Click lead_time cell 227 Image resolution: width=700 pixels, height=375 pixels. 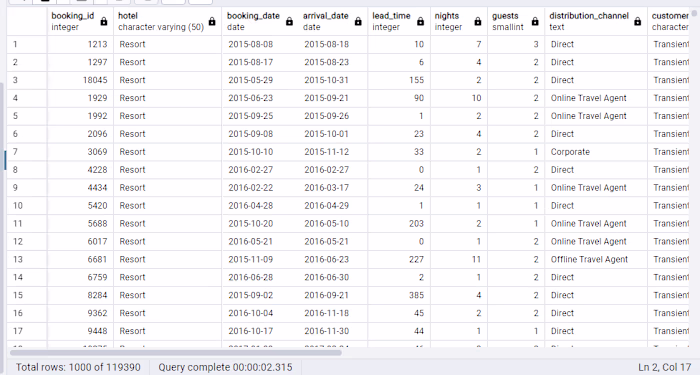399,259
